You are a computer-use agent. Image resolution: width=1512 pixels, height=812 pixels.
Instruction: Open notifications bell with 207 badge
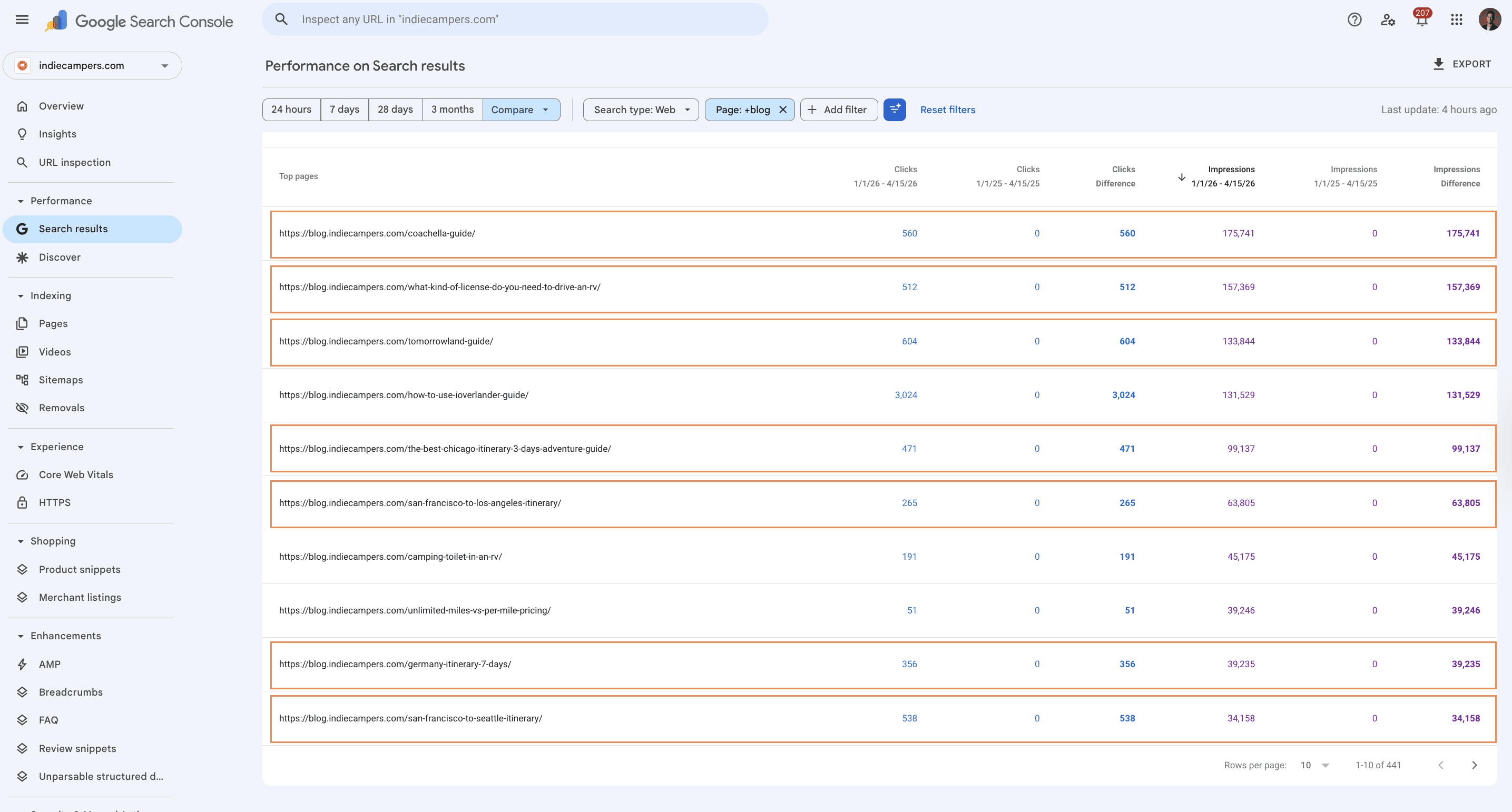tap(1421, 19)
